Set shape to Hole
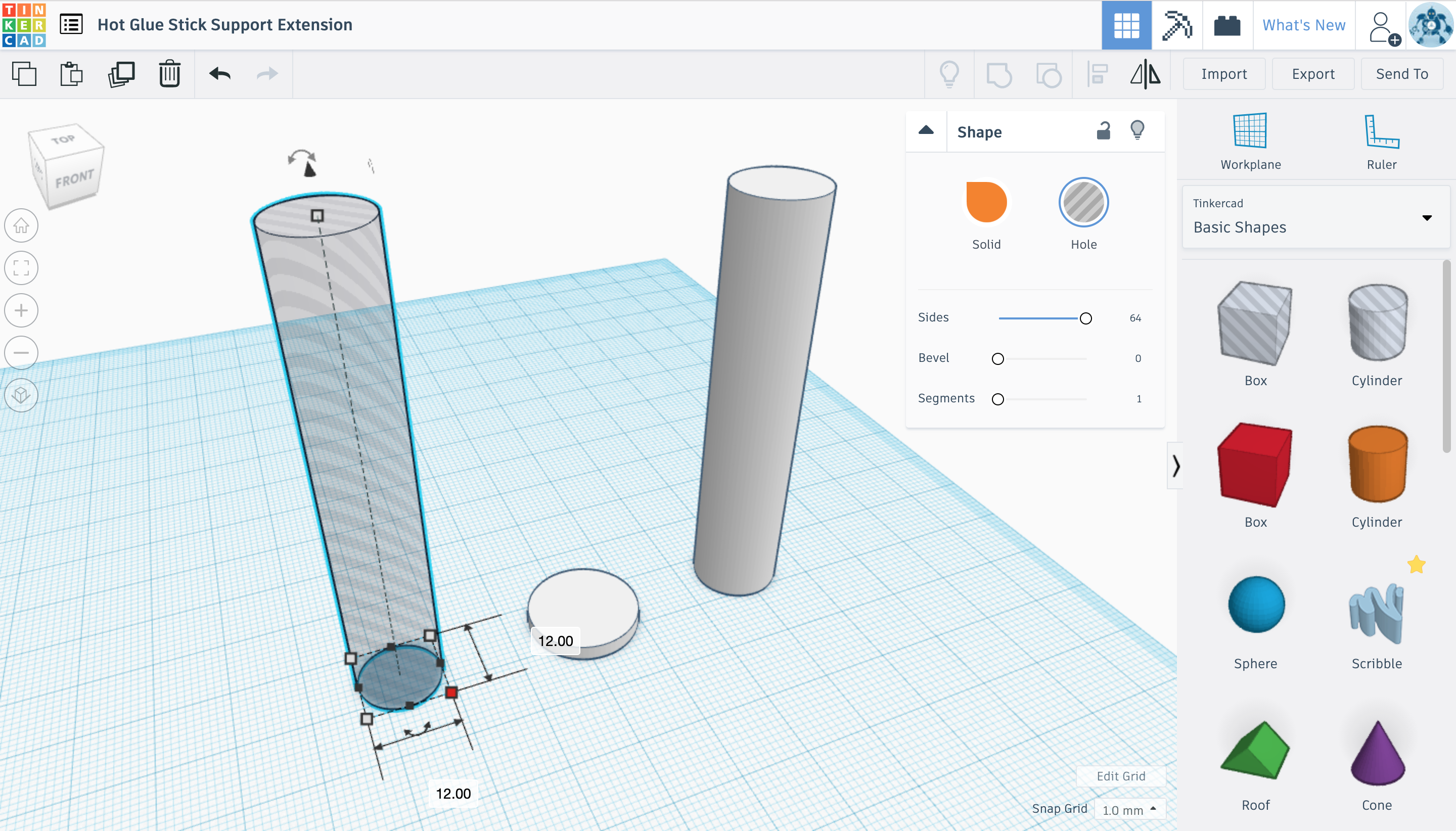The width and height of the screenshot is (1456, 831). (1083, 203)
